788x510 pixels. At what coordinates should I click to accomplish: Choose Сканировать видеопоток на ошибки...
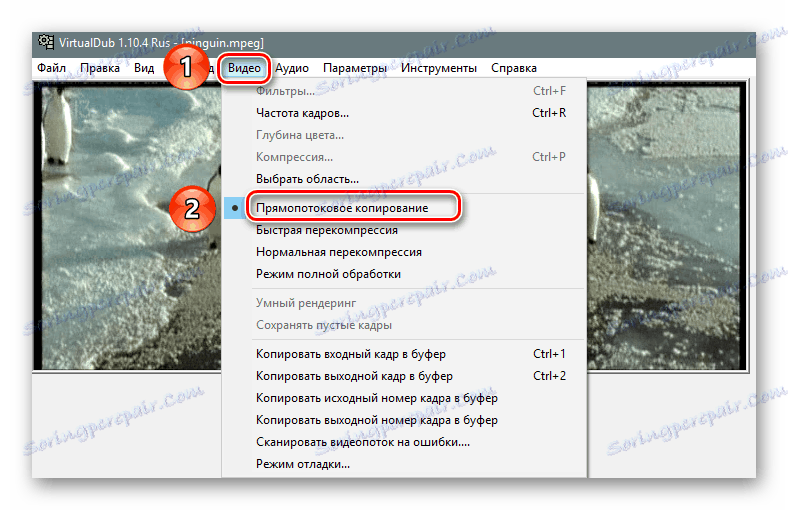(404, 443)
